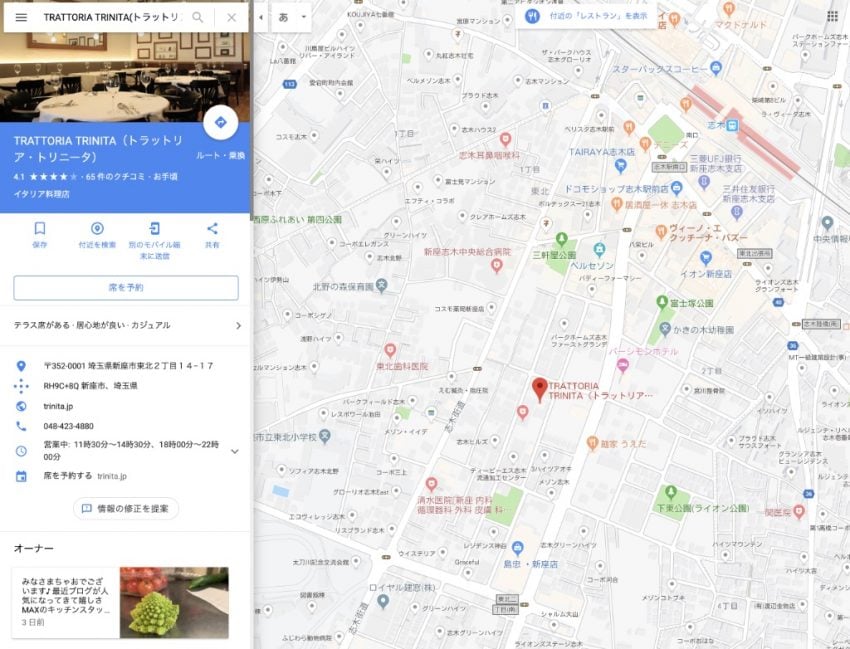Expand the business hours chevron
Image resolution: width=850 pixels, height=649 pixels.
235,451
